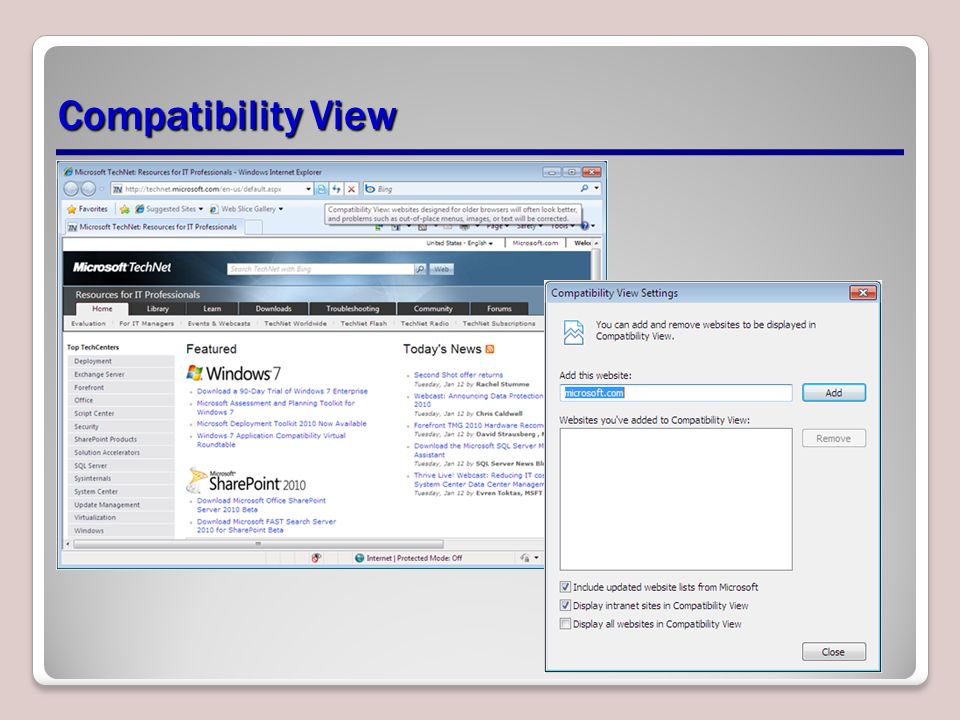Click the Add to Favorites Bar star icon
This screenshot has width=960, height=720.
pos(125,209)
